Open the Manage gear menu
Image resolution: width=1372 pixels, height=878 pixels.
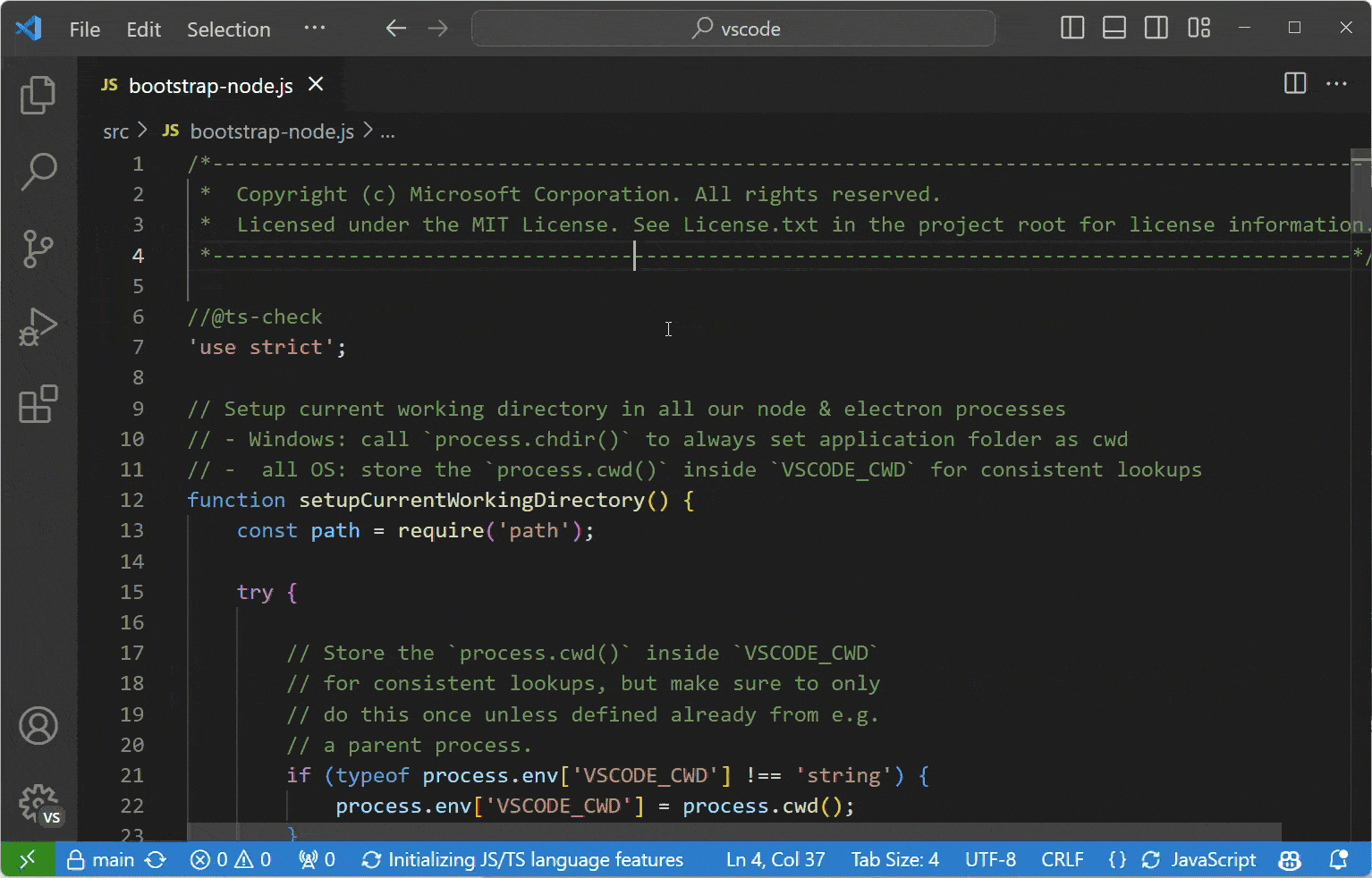pyautogui.click(x=38, y=803)
